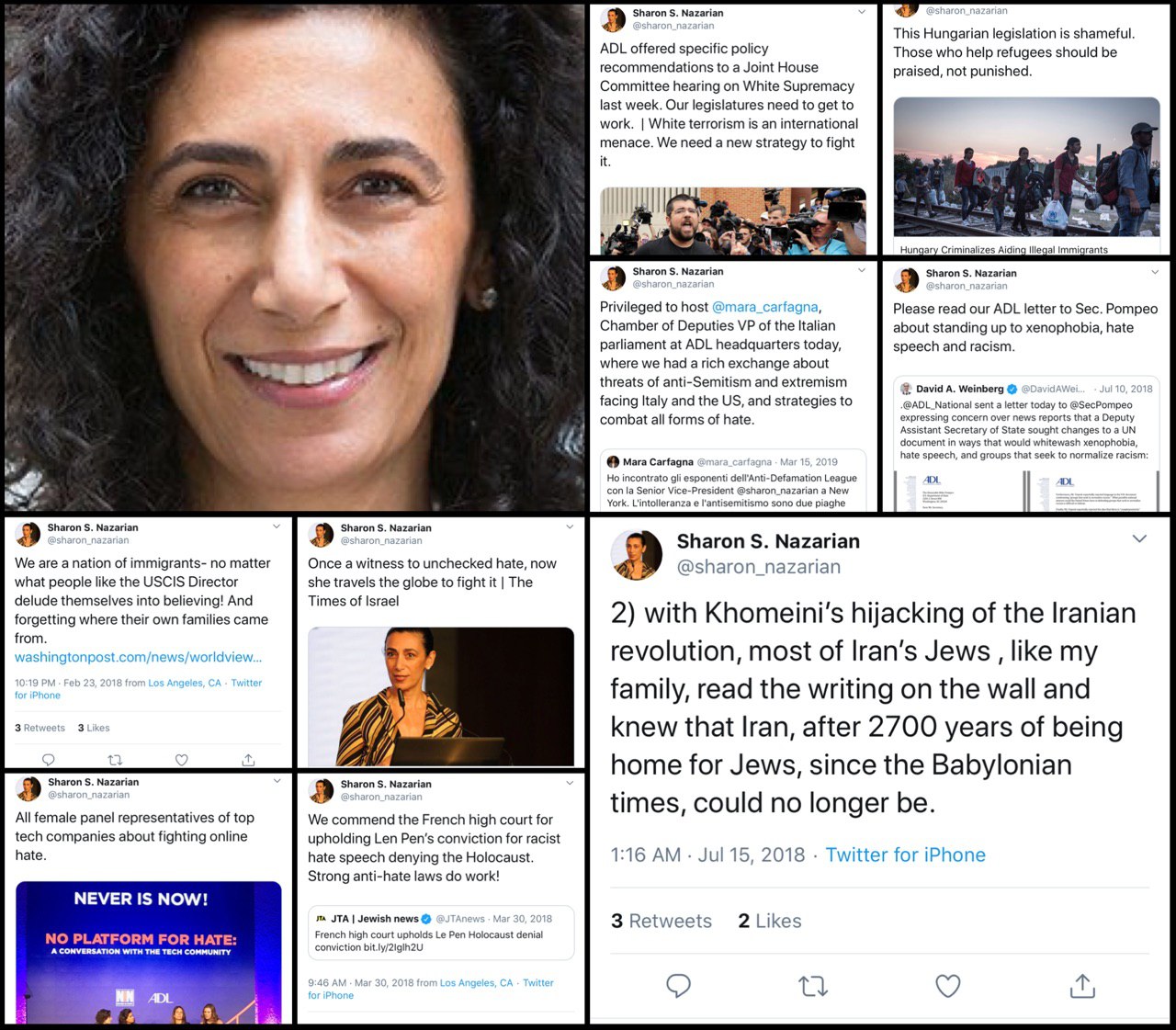Open chevron menu on the Pompeo letter tweet

click(1155, 272)
